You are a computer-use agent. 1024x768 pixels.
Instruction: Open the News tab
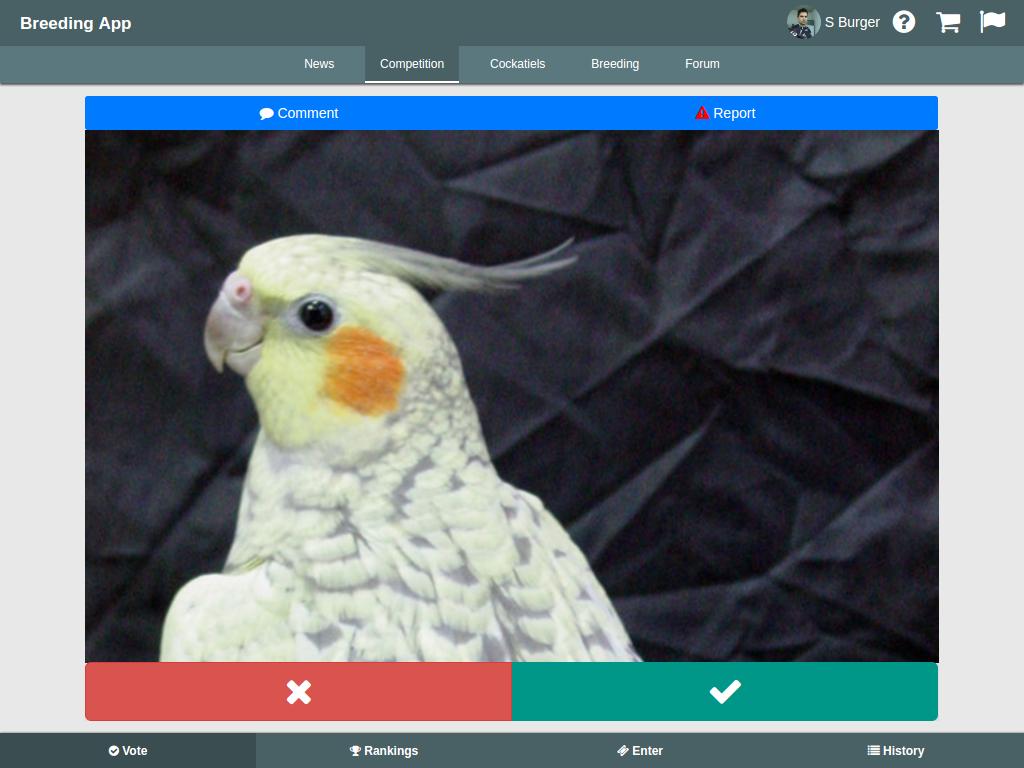(x=319, y=64)
